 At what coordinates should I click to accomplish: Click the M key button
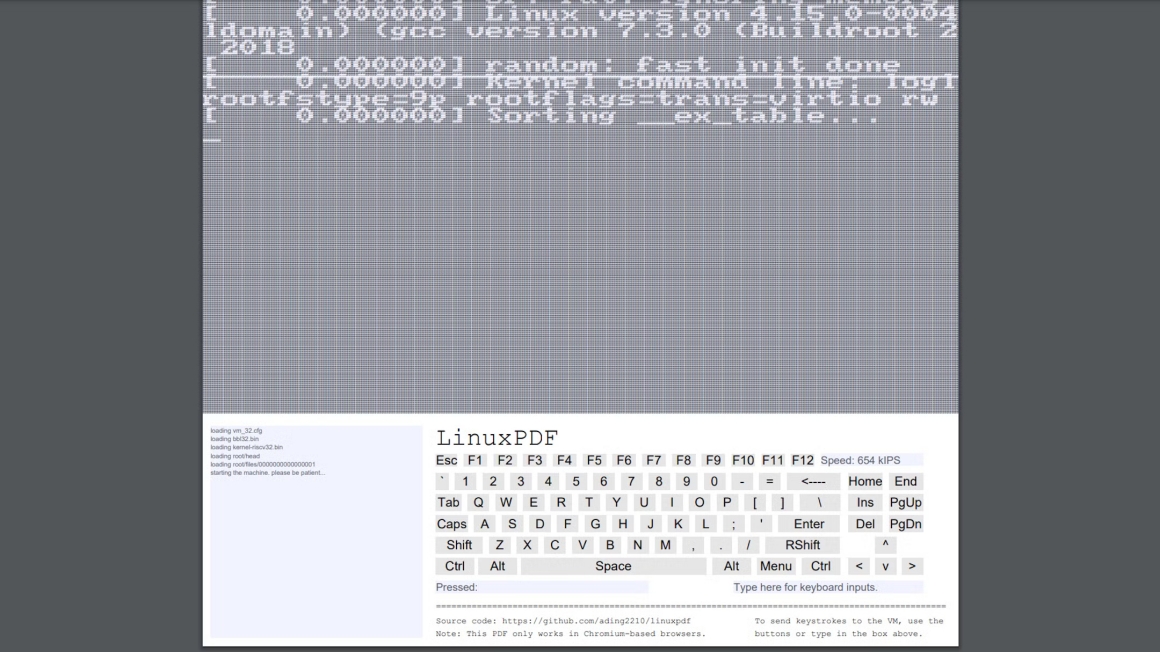(x=665, y=545)
